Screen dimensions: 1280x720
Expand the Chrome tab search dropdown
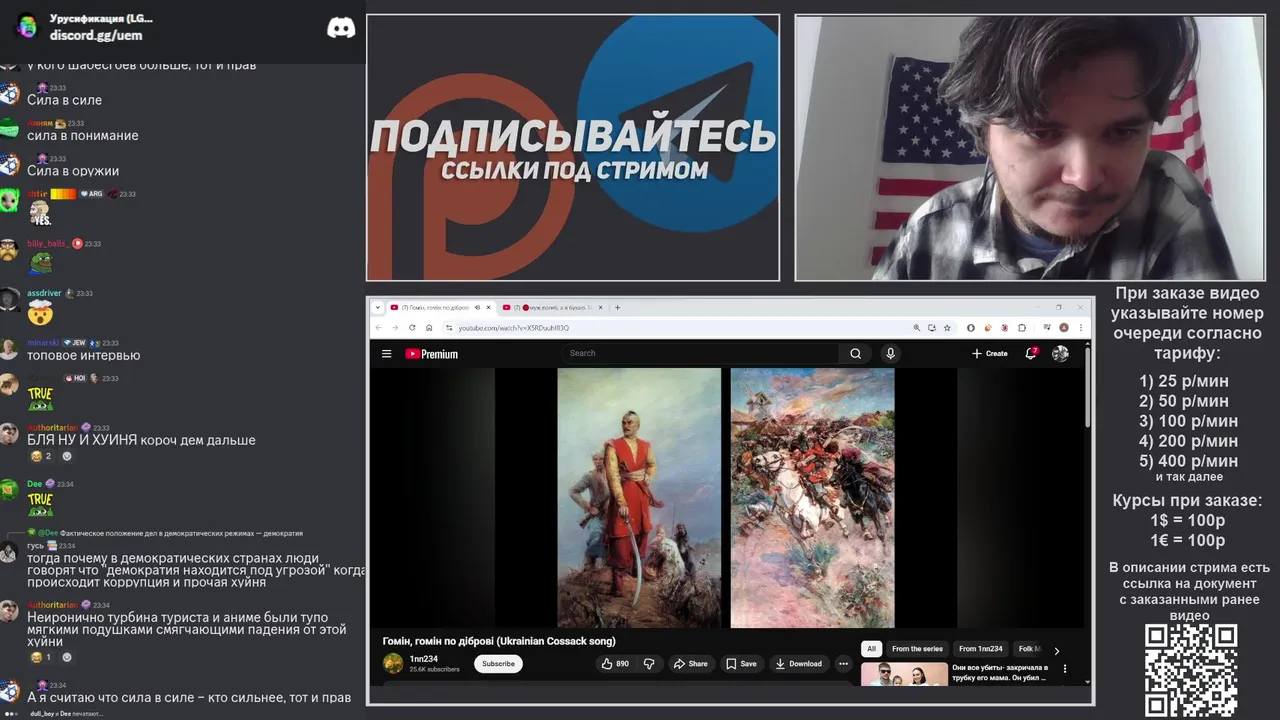[x=378, y=307]
